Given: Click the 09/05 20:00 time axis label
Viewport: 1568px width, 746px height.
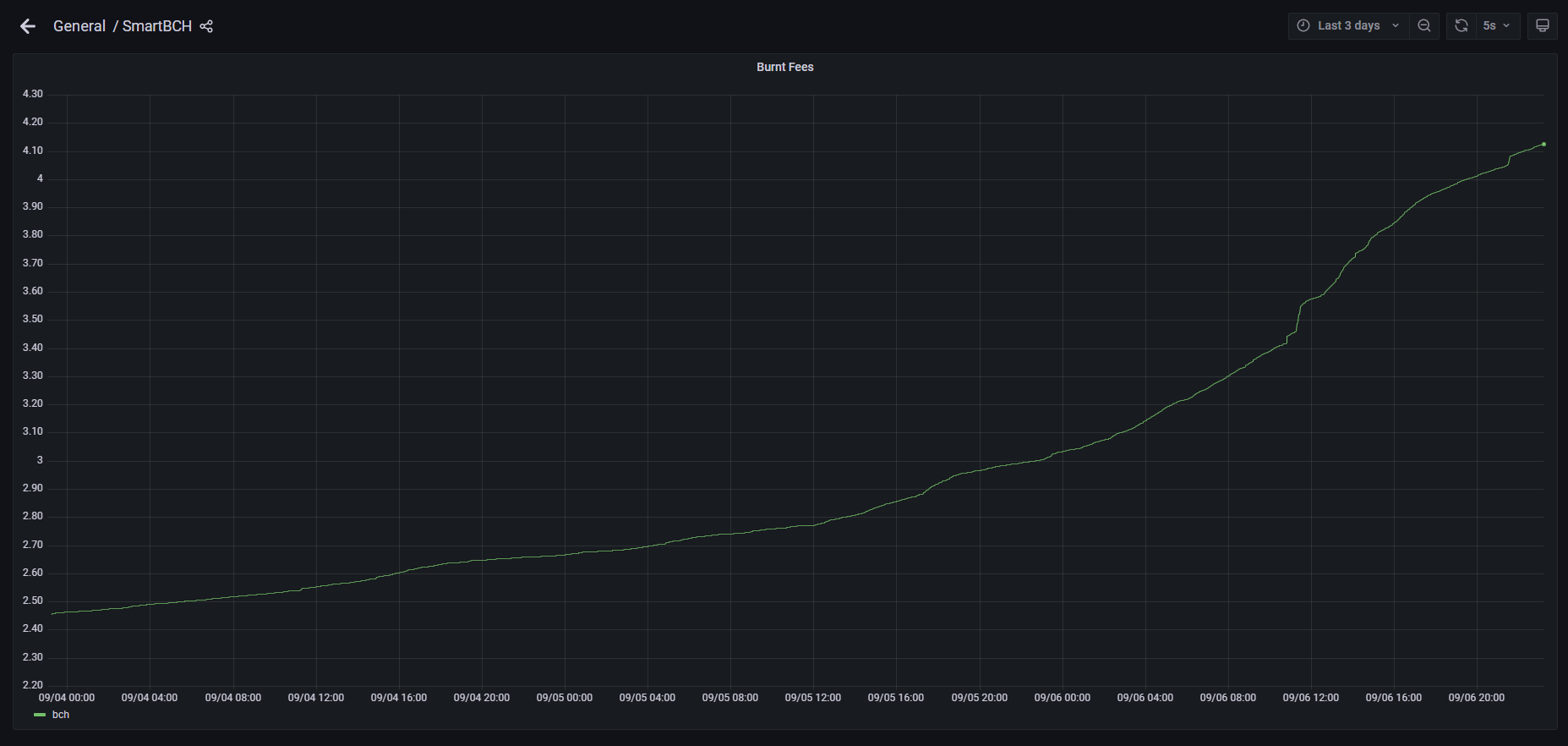Looking at the screenshot, I should (980, 698).
